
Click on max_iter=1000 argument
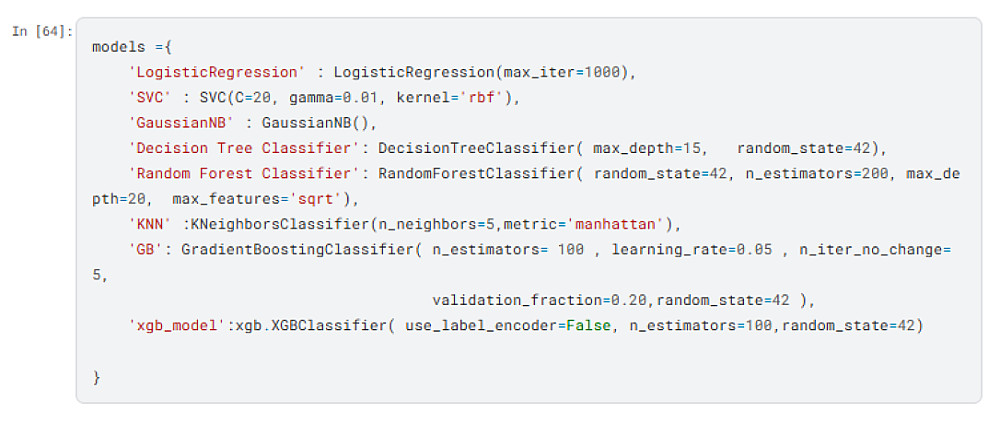567,72
